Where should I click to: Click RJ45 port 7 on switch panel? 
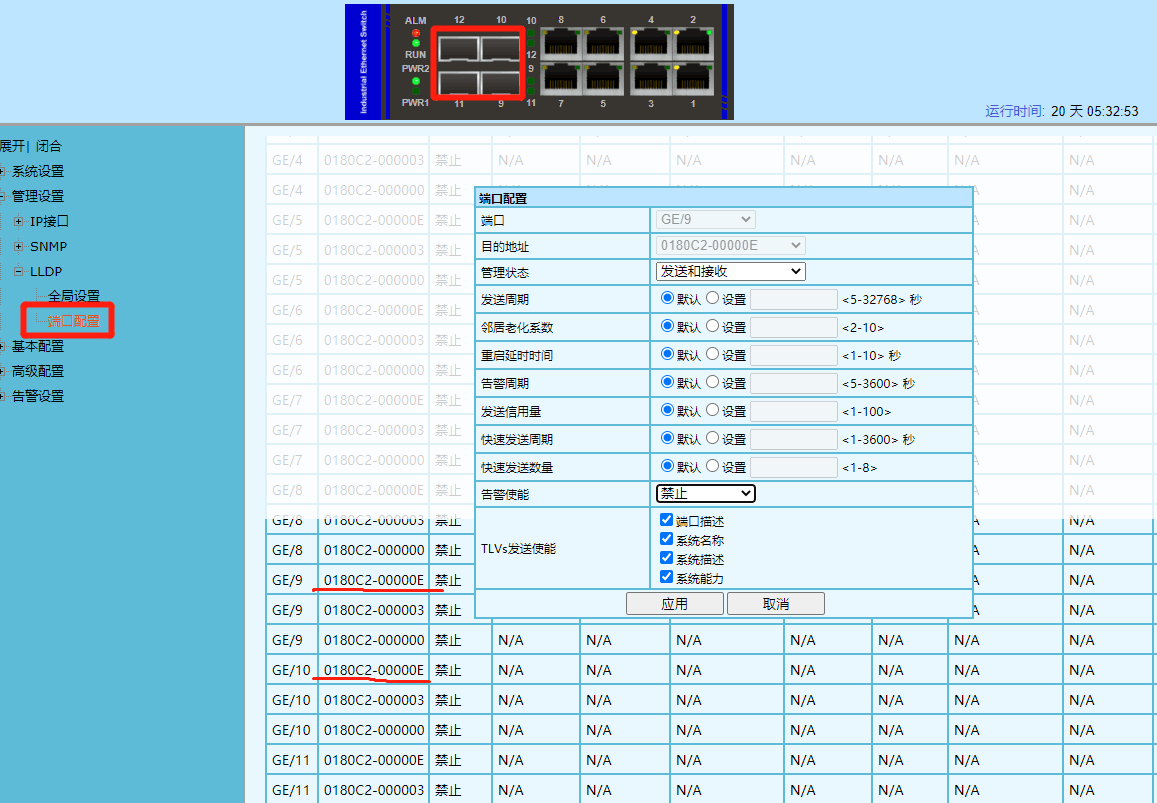pos(559,78)
